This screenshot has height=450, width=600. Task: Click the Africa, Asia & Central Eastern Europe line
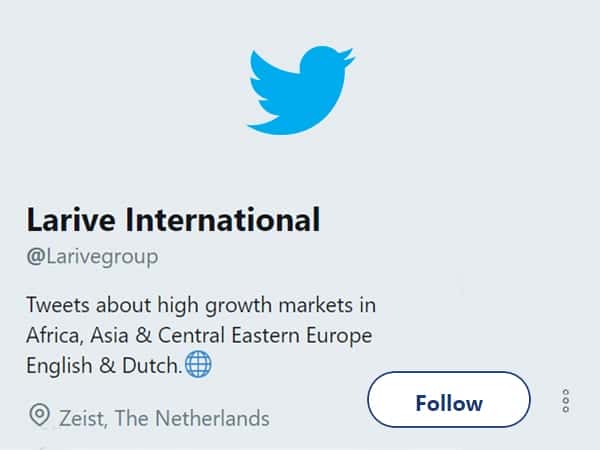click(x=199, y=336)
